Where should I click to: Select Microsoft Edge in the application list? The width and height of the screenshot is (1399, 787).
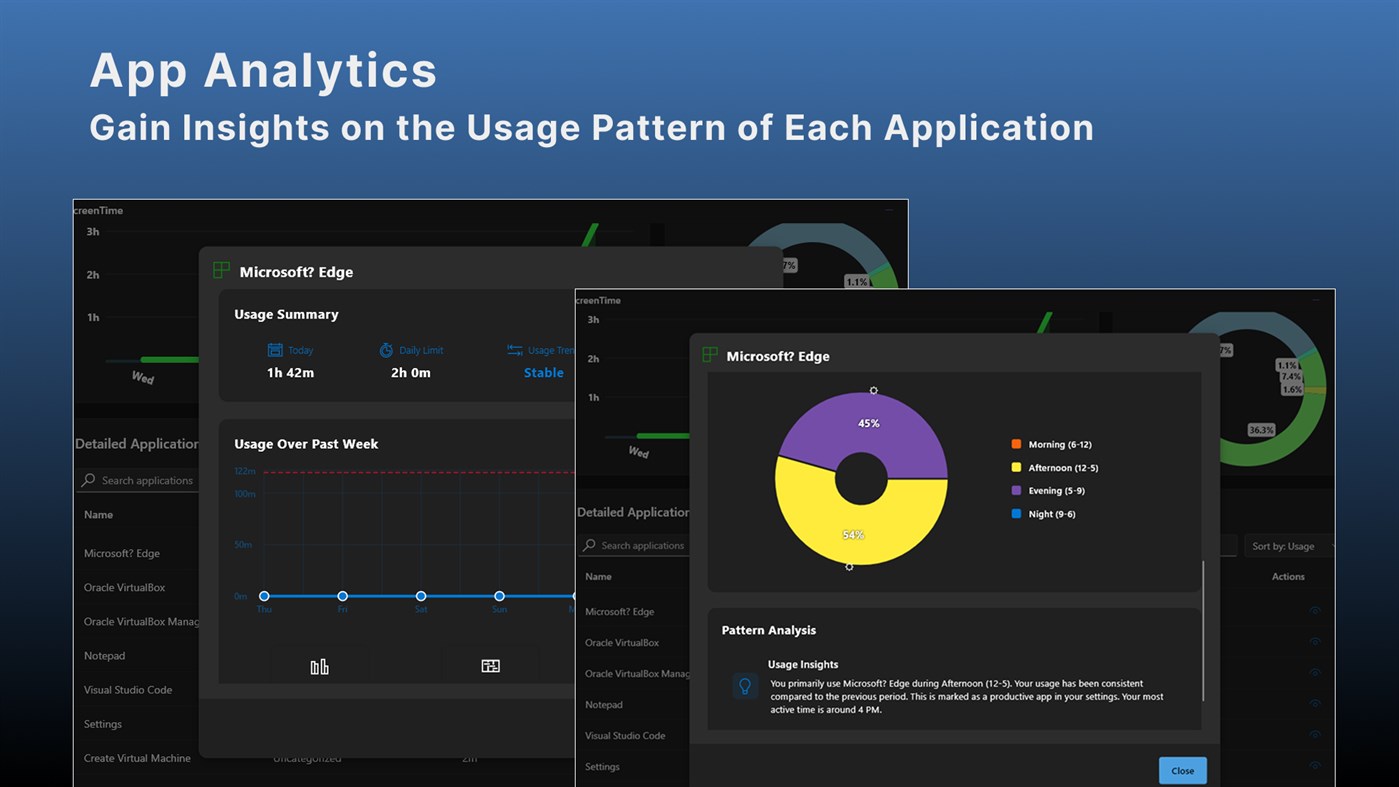pyautogui.click(x=618, y=611)
